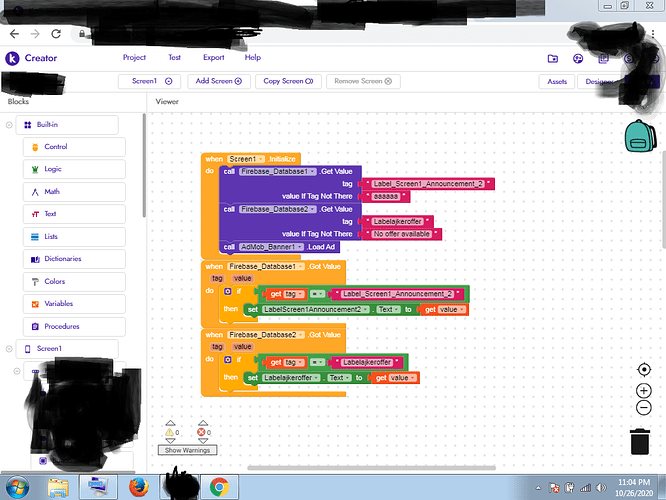
Task: Open Windows Explorer from the taskbar
Action: pos(58,487)
